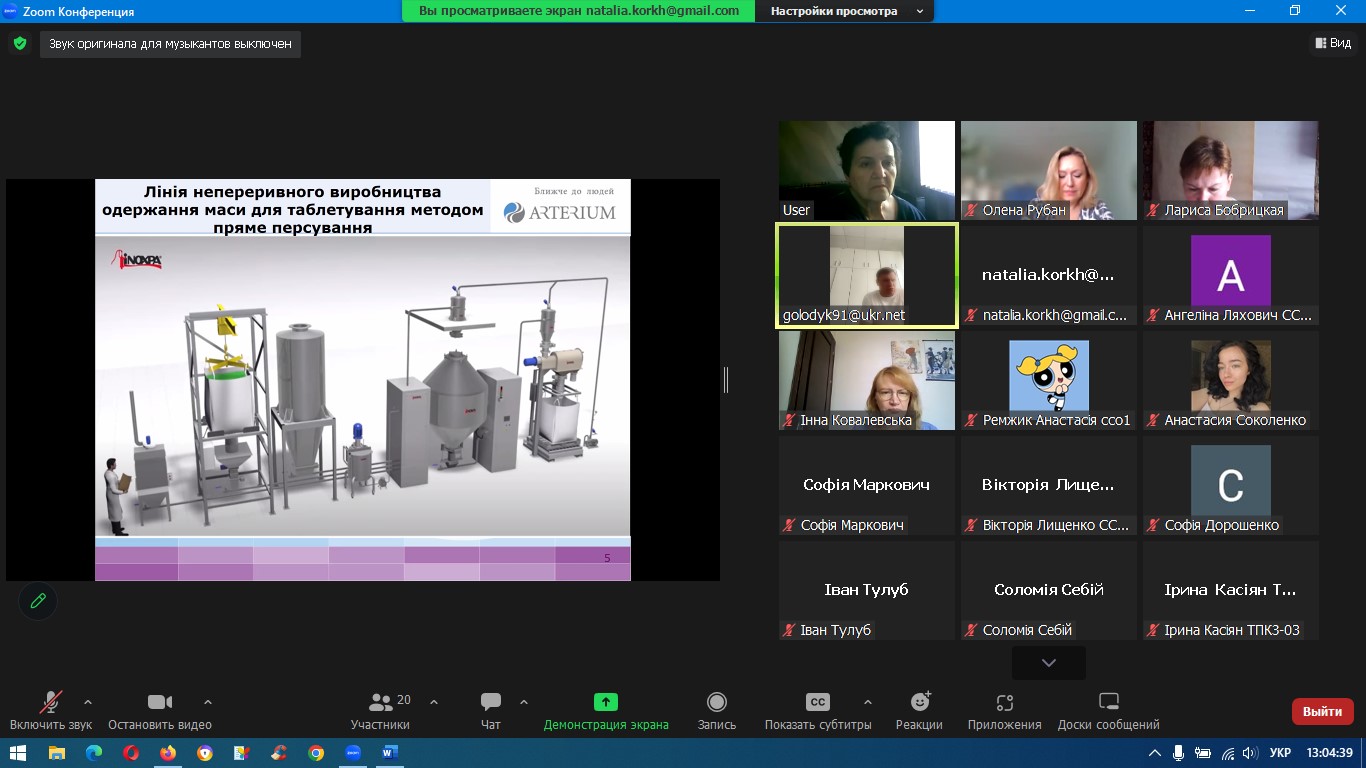Click the battery status tray icon
1366x768 pixels.
(x=1204, y=753)
